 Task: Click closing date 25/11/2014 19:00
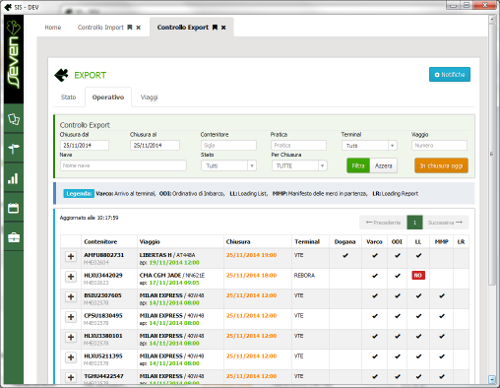[x=251, y=255]
